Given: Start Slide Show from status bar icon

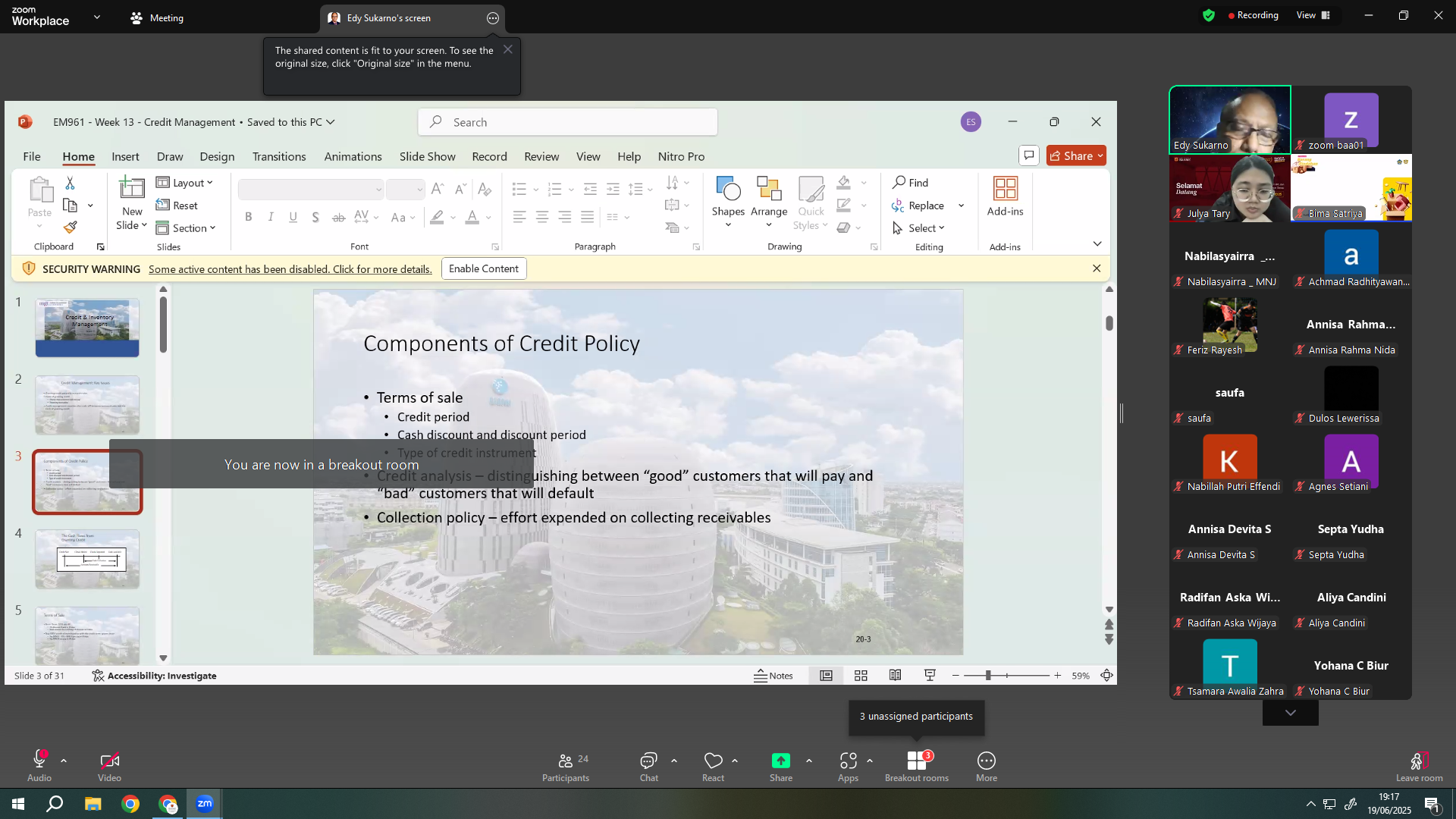Looking at the screenshot, I should pyautogui.click(x=930, y=676).
